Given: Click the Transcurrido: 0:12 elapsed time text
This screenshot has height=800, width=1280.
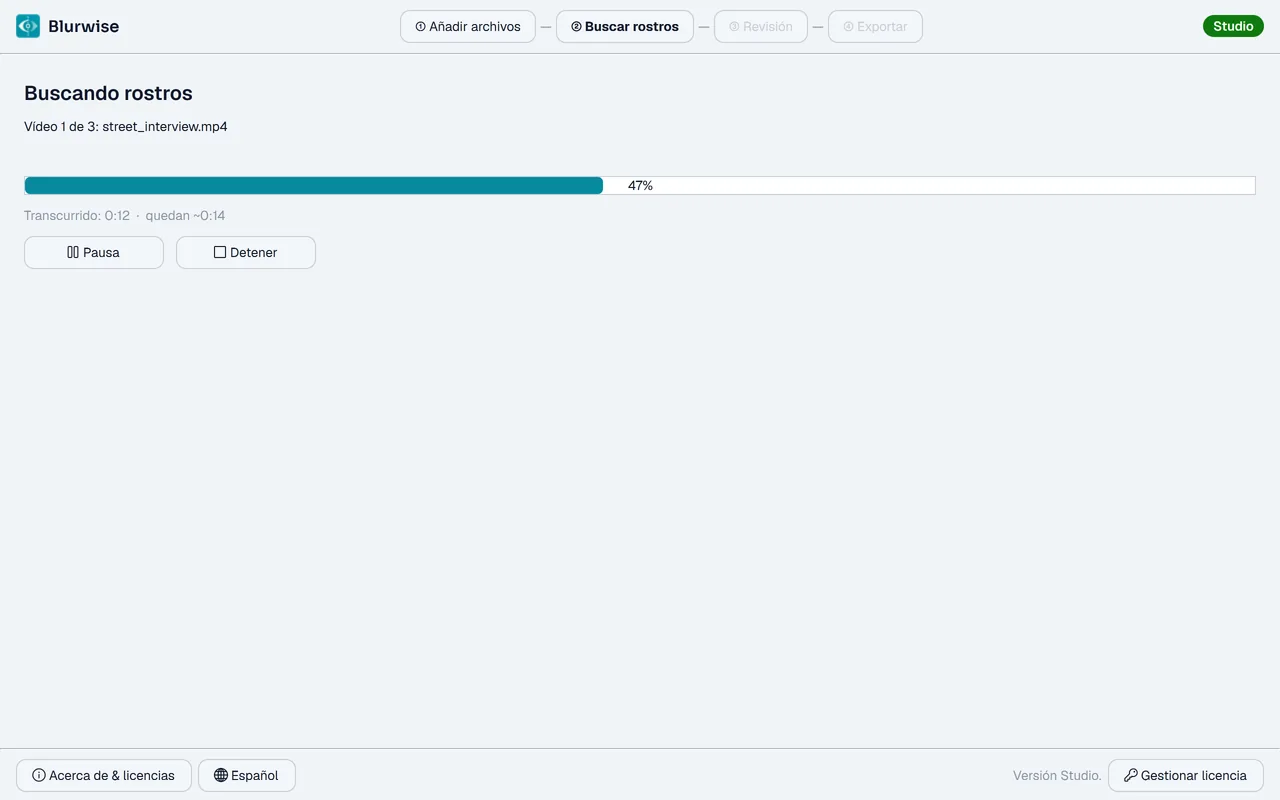Looking at the screenshot, I should (77, 215).
